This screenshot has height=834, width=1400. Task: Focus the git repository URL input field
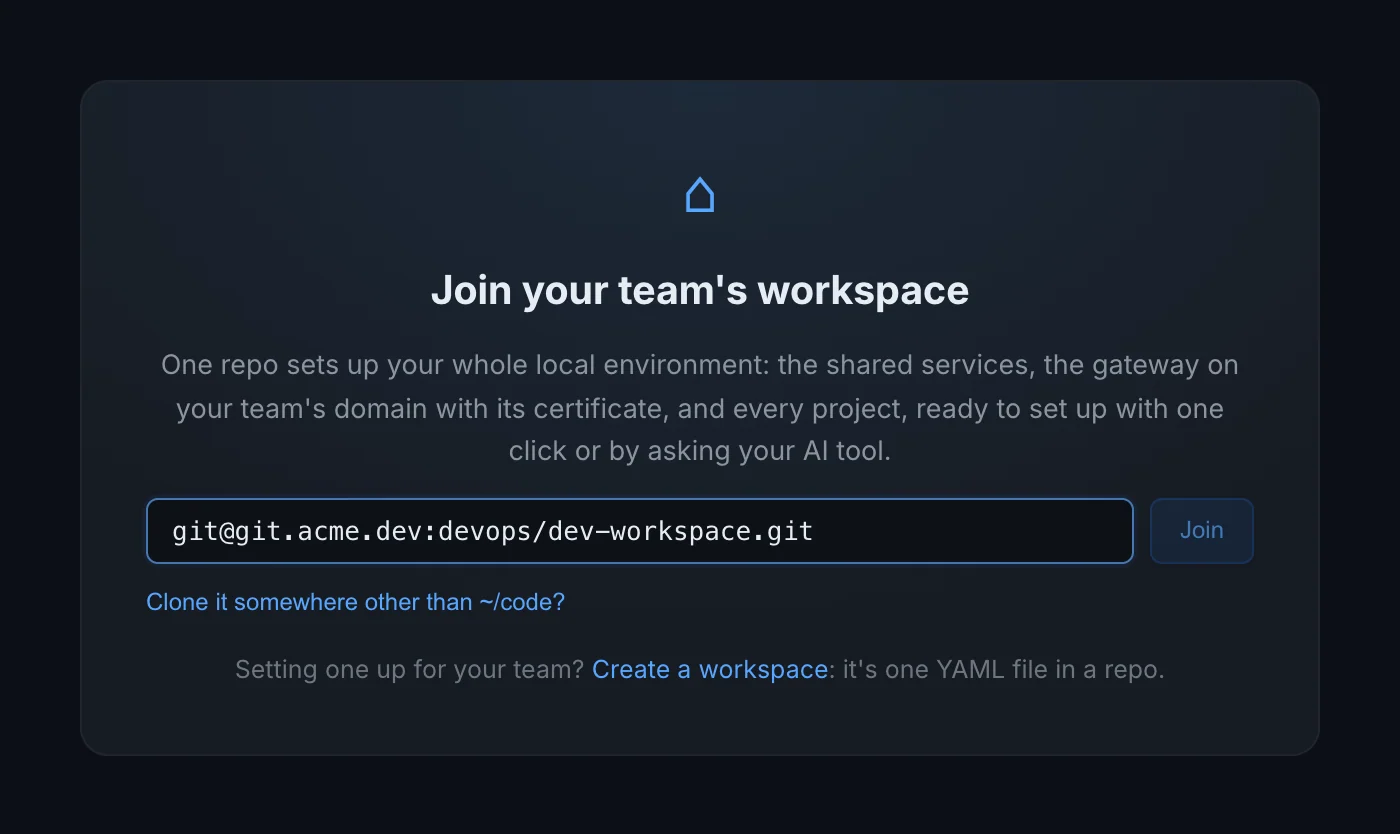tap(640, 531)
